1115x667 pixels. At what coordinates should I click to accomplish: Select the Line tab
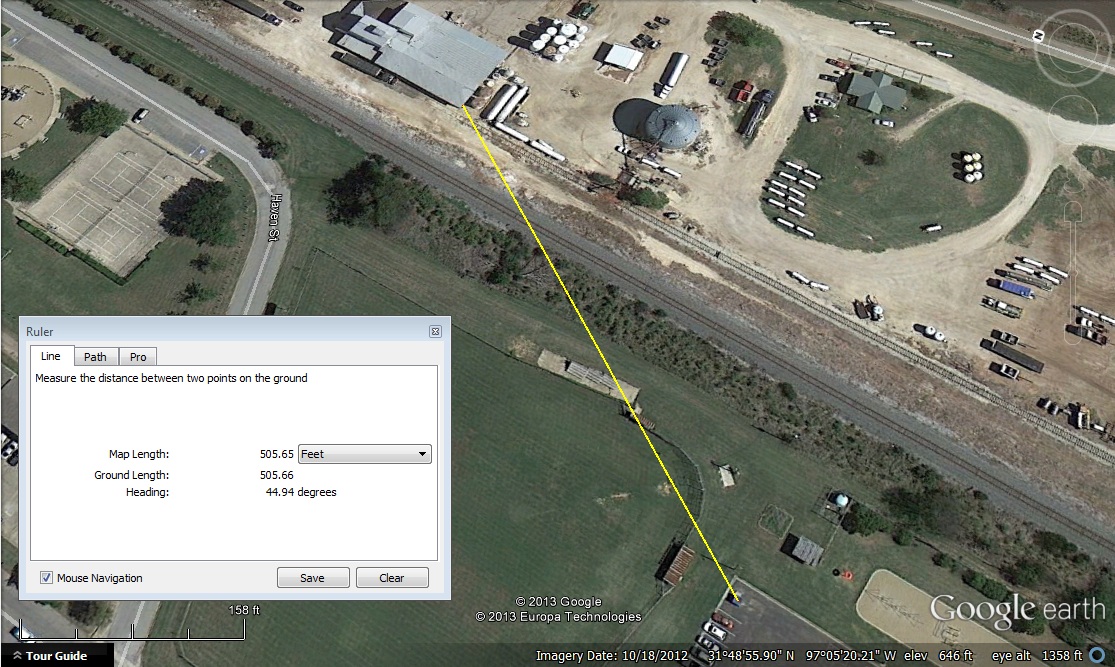tap(50, 356)
